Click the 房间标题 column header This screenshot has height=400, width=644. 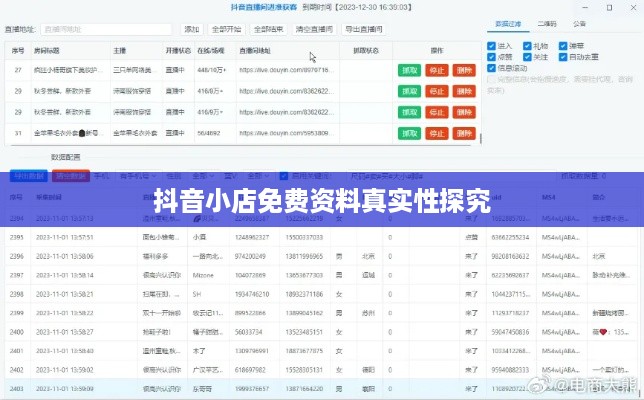(x=47, y=51)
